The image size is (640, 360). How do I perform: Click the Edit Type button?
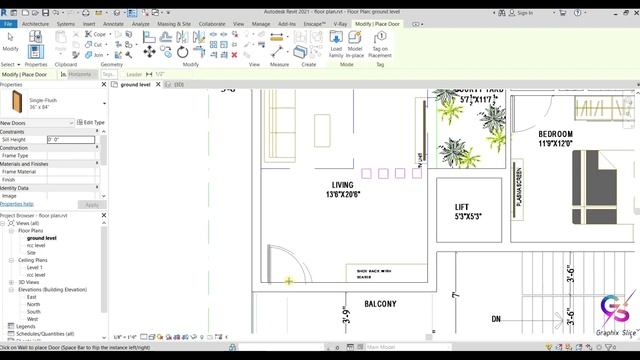point(91,122)
